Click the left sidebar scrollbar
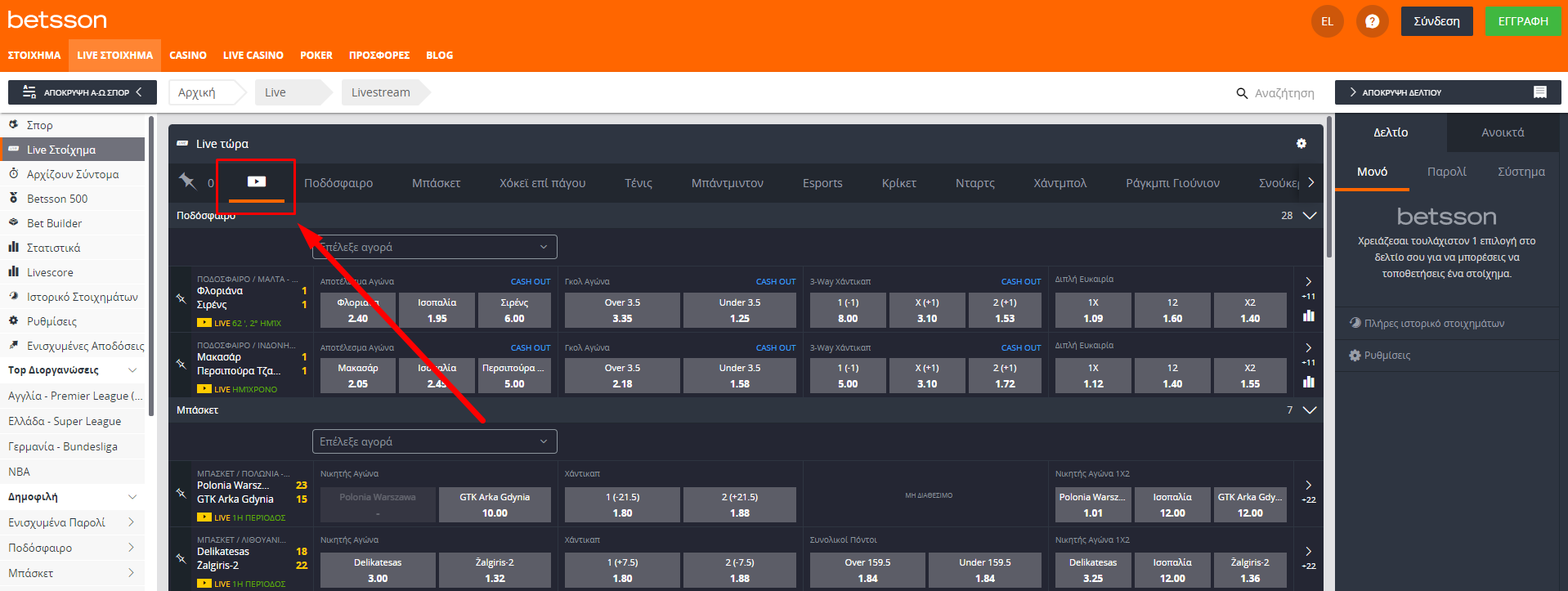Screen dimensions: 1568x591 point(151,266)
